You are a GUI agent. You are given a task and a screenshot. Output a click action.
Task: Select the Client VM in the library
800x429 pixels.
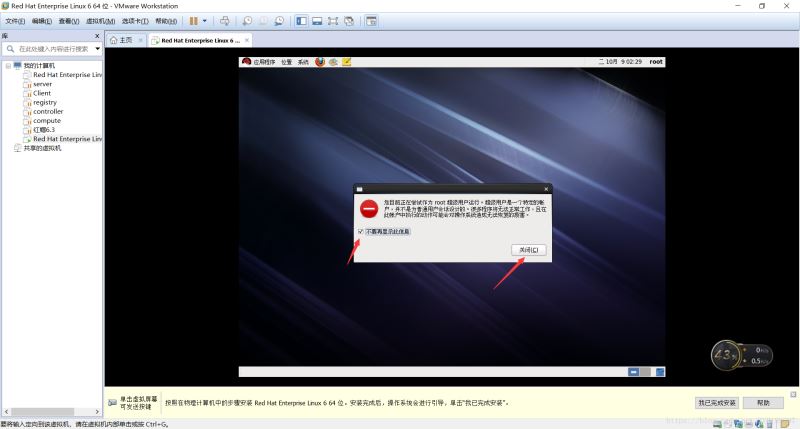click(x=42, y=93)
